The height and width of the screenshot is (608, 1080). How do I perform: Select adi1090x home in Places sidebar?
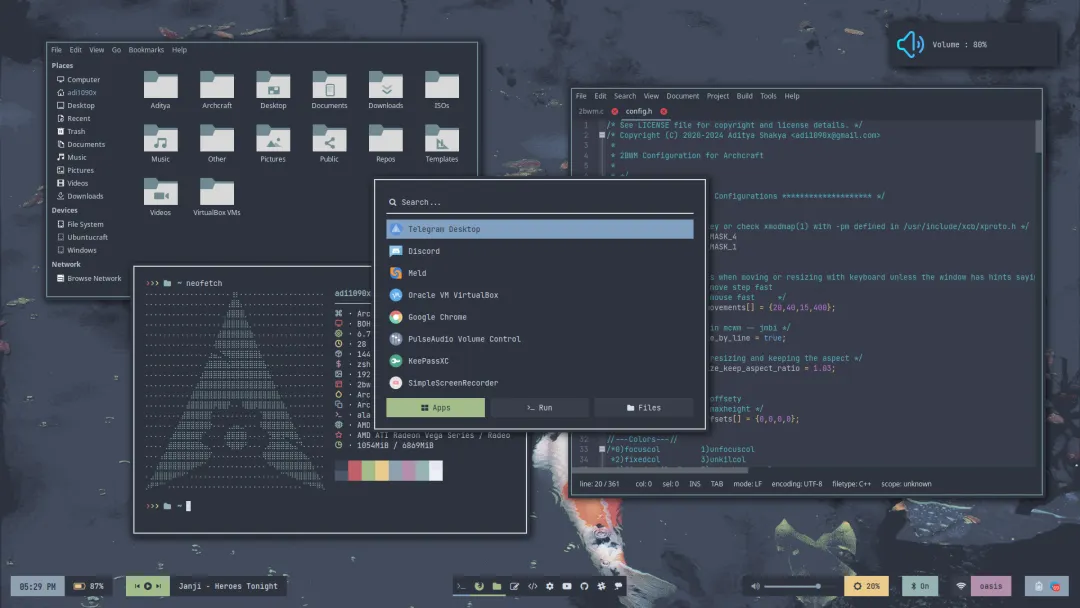click(x=76, y=92)
